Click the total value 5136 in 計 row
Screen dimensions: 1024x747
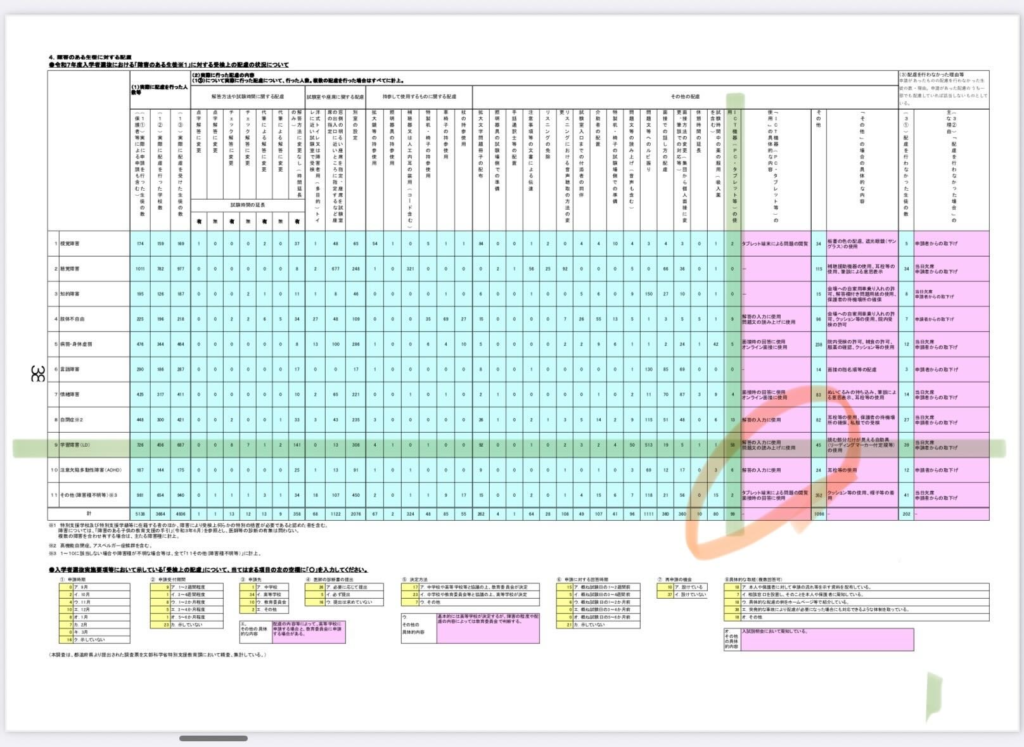[x=139, y=513]
